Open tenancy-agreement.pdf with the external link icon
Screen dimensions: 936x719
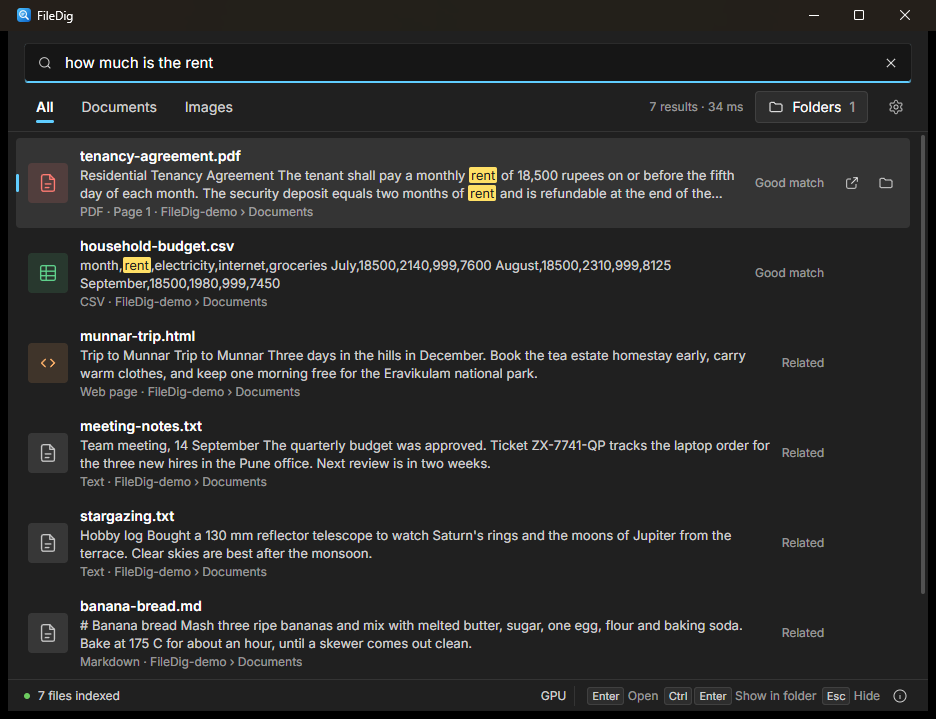pos(852,183)
